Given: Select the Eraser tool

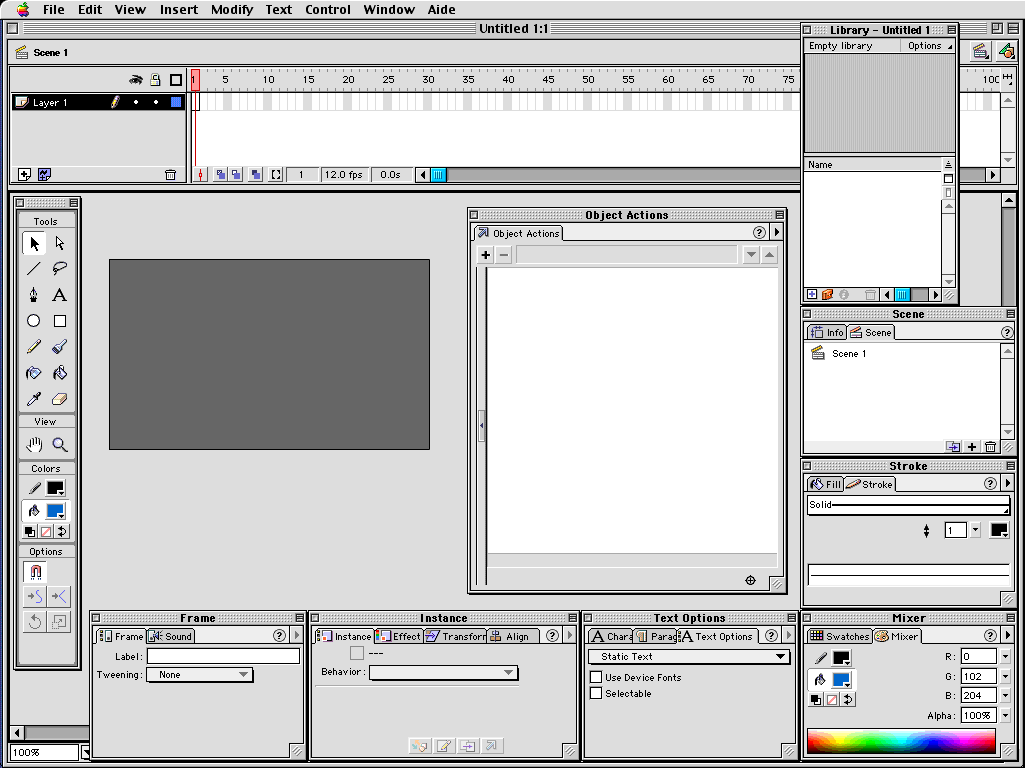Looking at the screenshot, I should 60,399.
